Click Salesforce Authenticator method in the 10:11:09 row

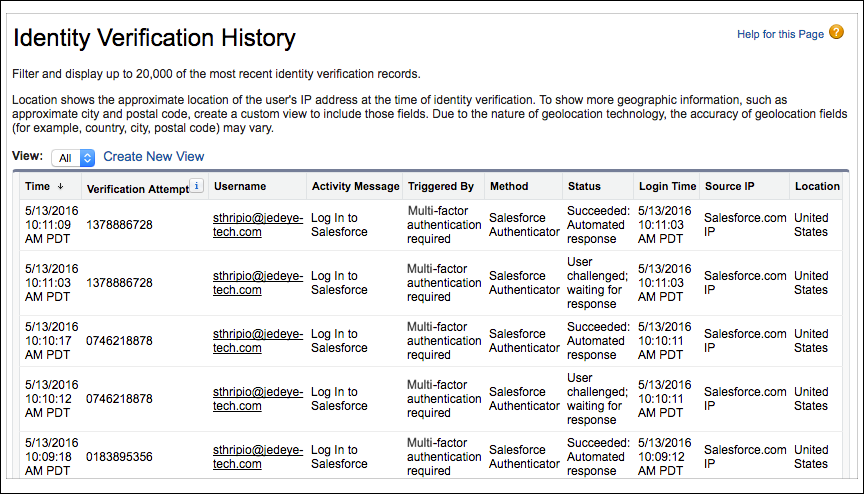tap(524, 225)
